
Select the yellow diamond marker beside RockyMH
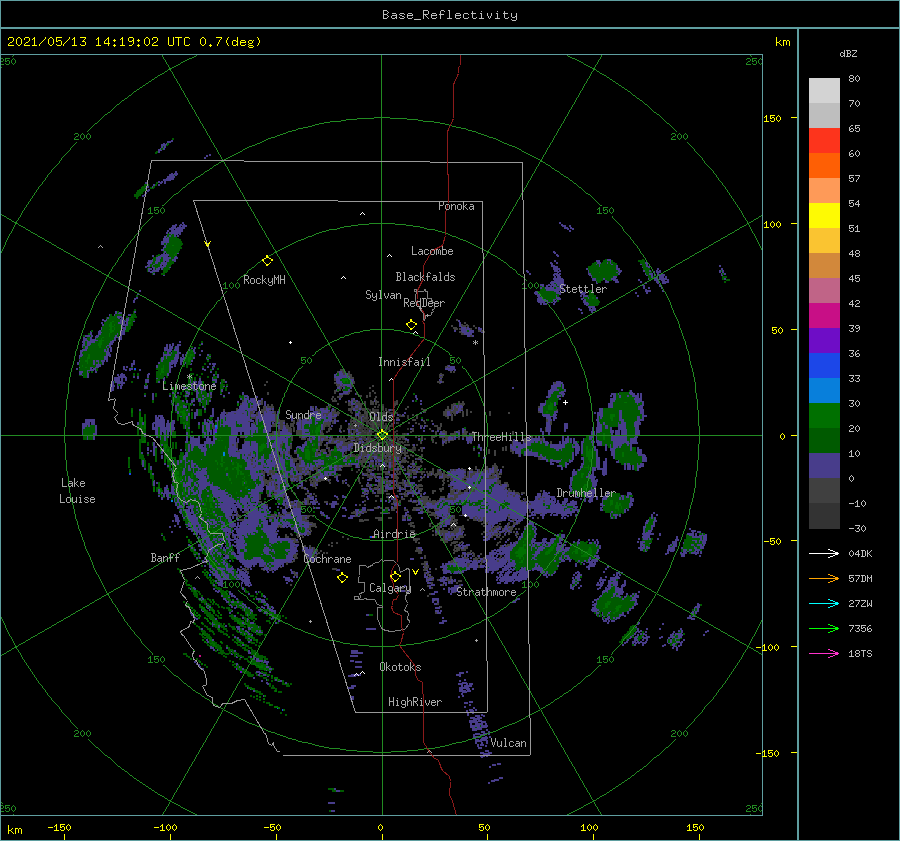pyautogui.click(x=267, y=261)
